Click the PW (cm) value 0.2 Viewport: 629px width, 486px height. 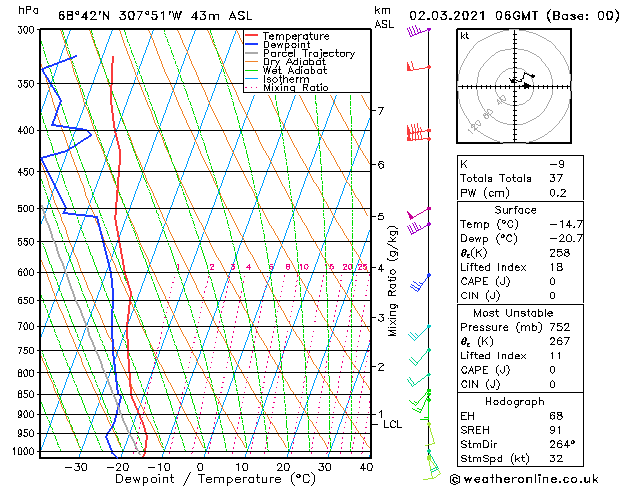(x=558, y=193)
